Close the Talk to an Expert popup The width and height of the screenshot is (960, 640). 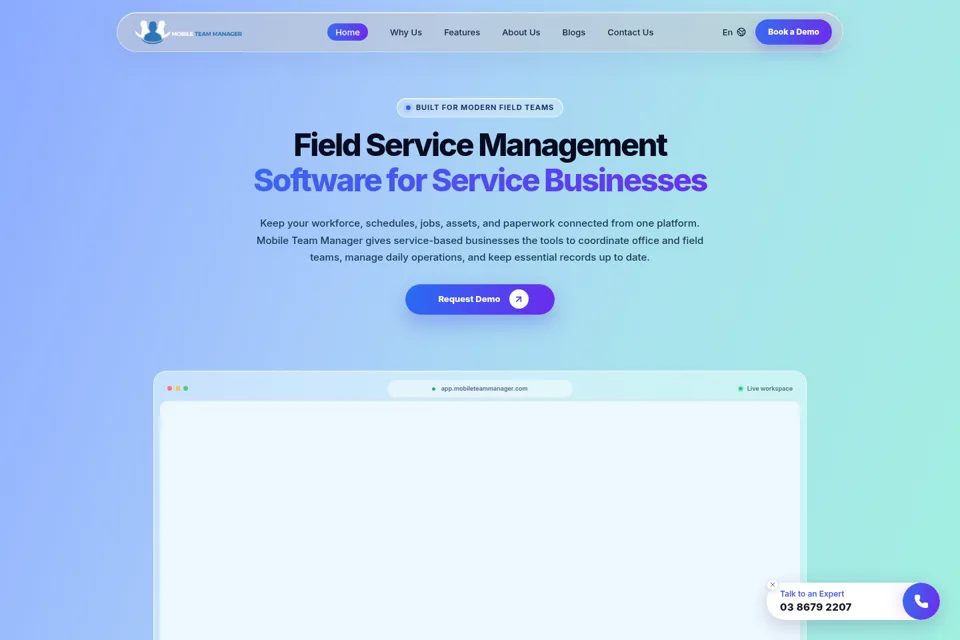(773, 585)
